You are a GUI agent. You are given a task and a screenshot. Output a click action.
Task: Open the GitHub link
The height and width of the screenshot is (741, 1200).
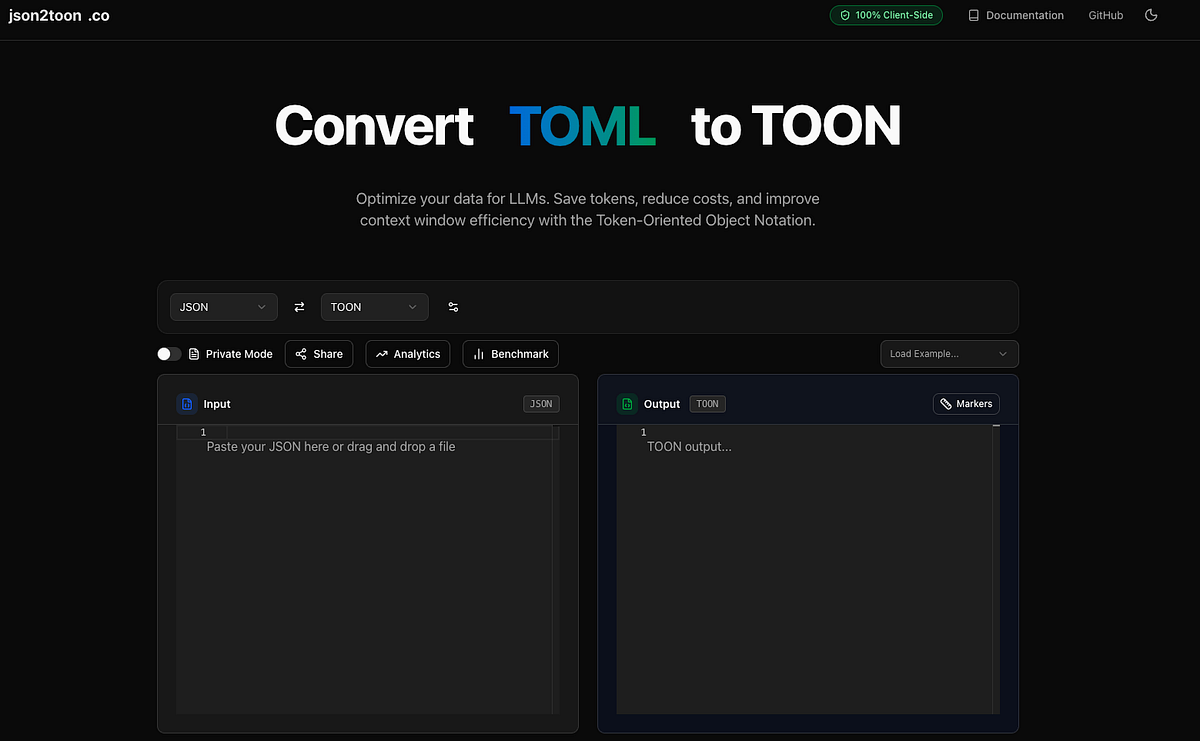click(1105, 15)
